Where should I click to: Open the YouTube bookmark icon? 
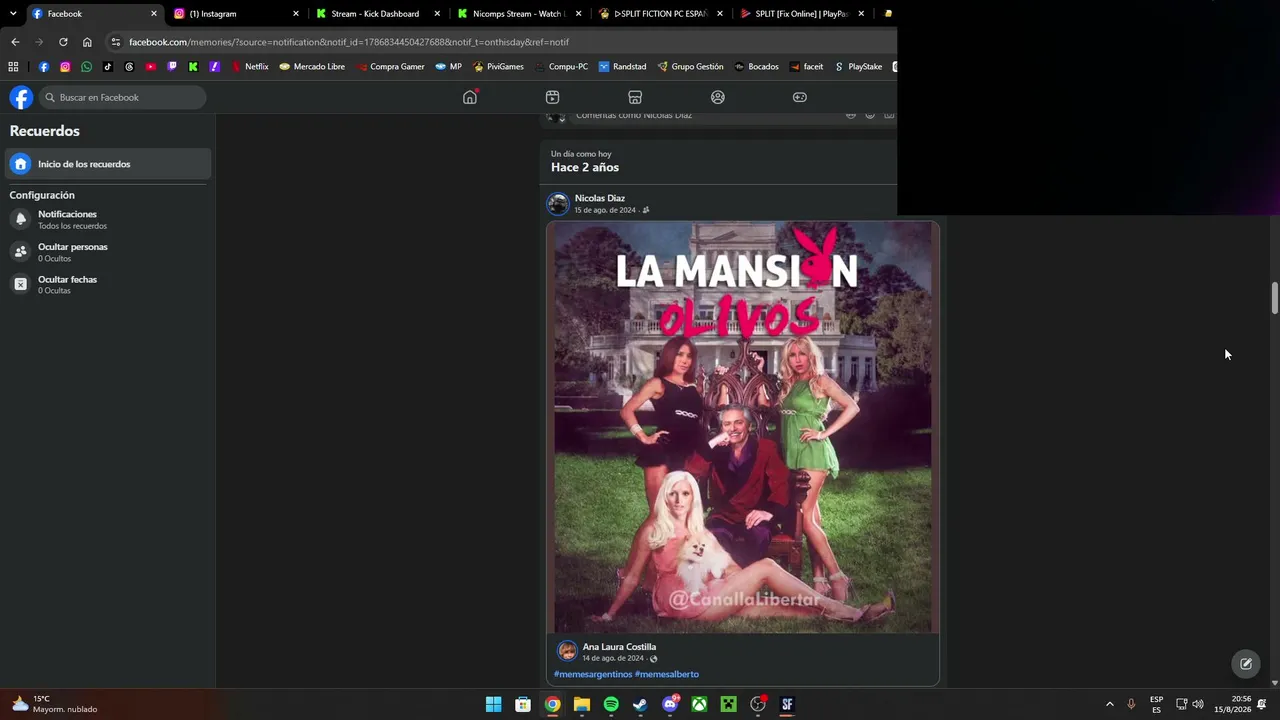pos(151,67)
